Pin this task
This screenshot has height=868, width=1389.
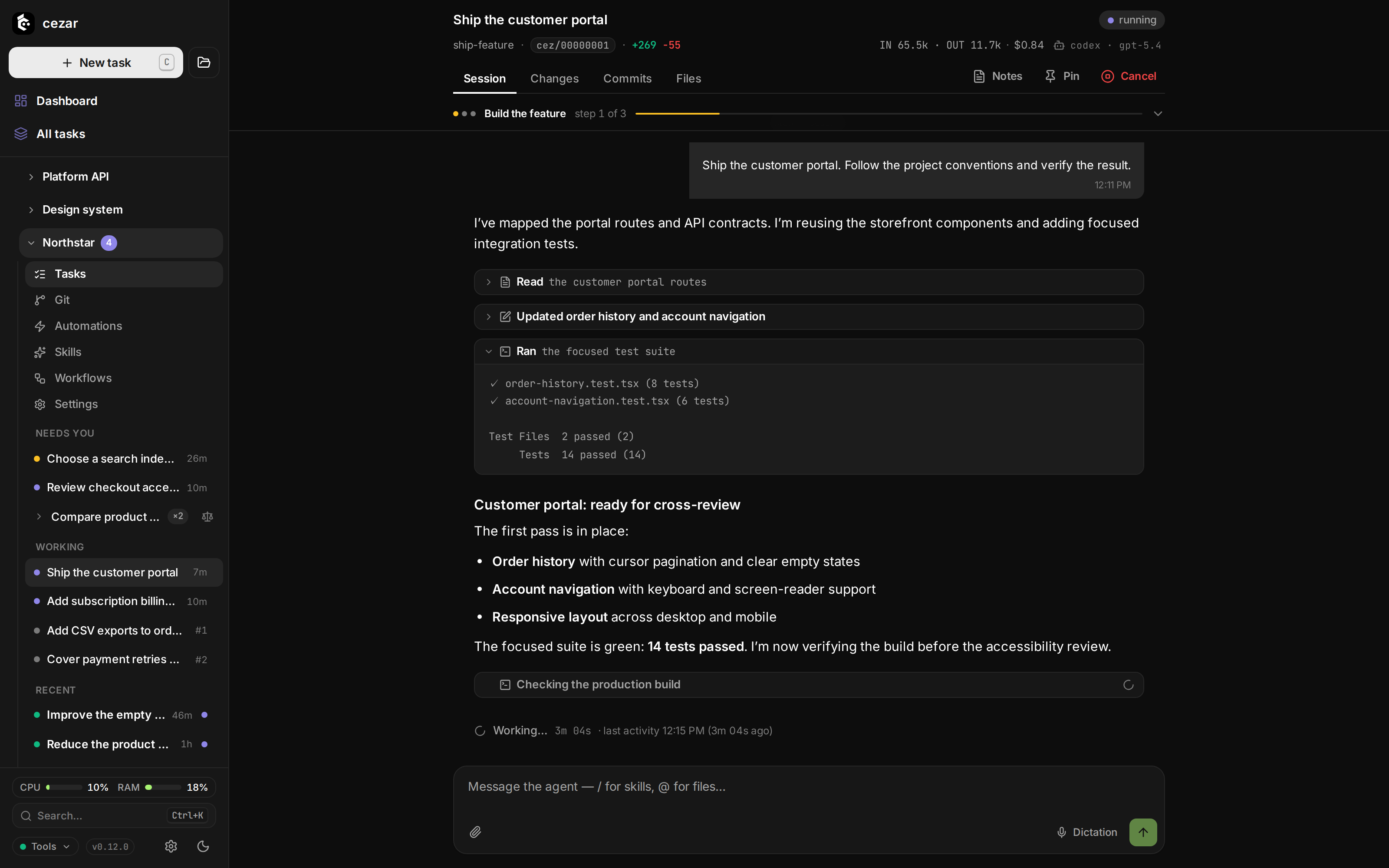pos(1063,76)
